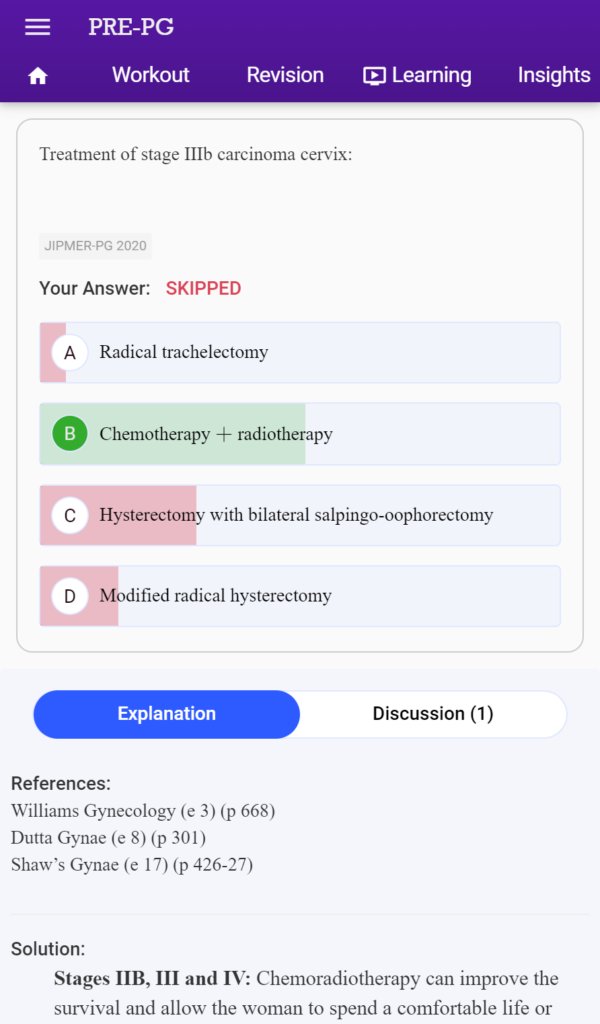600x1024 pixels.
Task: Select option D circle letter
Action: coord(70,596)
